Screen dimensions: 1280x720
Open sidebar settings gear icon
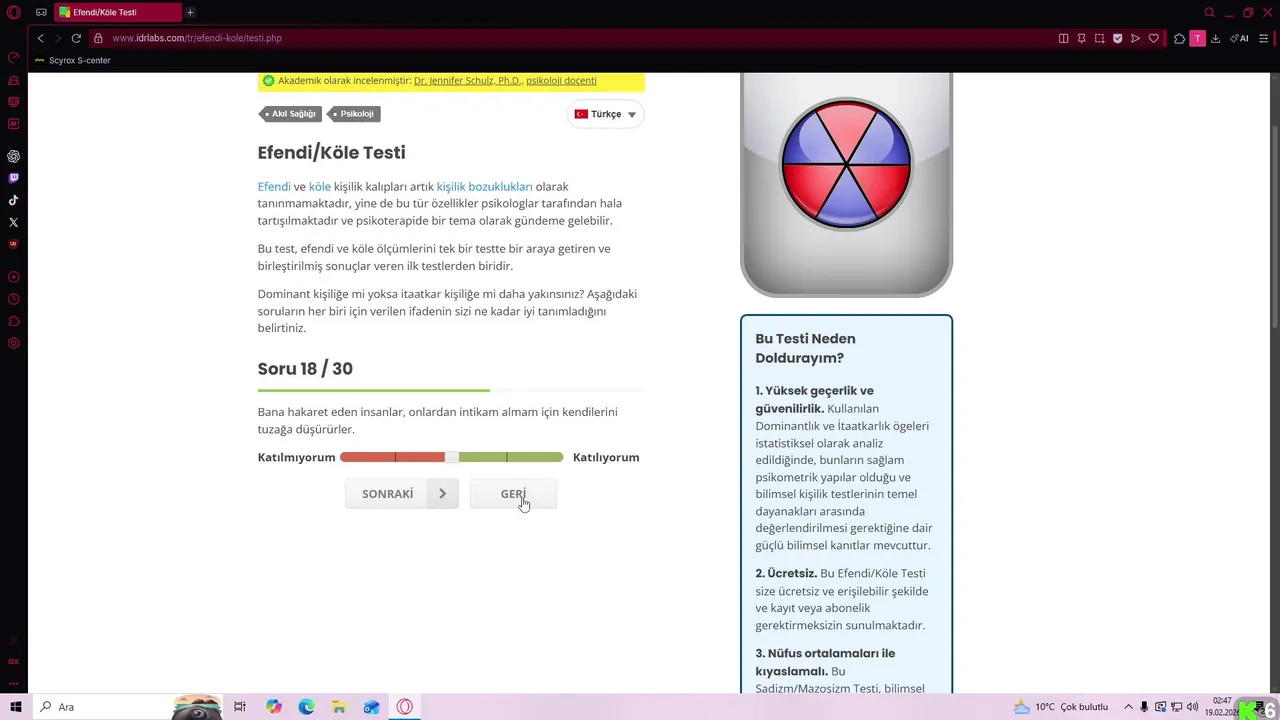13,343
